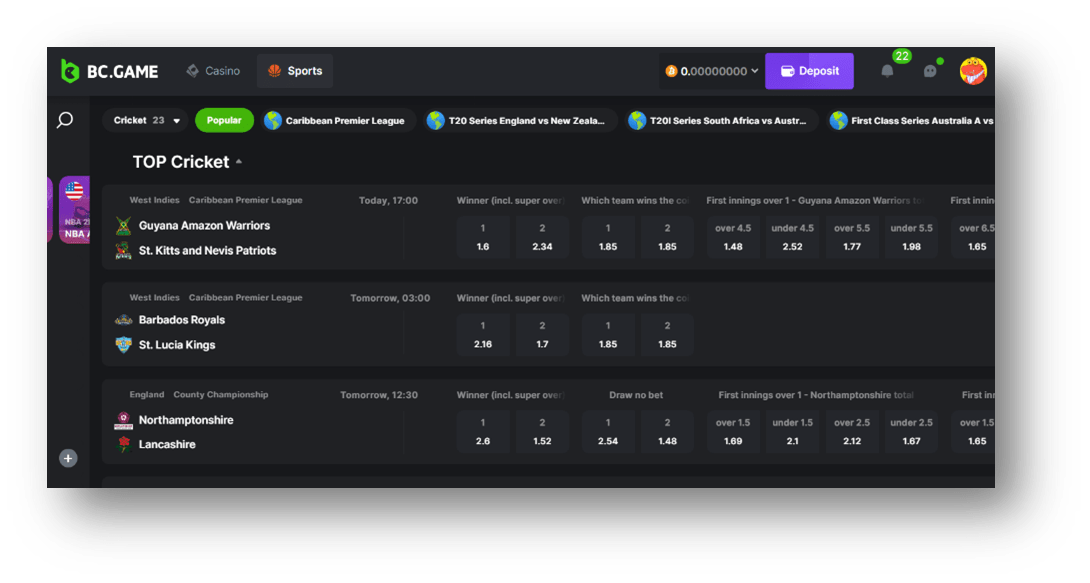
Task: Click St. Kitts and Nevis Patriots logo icon
Action: click(124, 250)
